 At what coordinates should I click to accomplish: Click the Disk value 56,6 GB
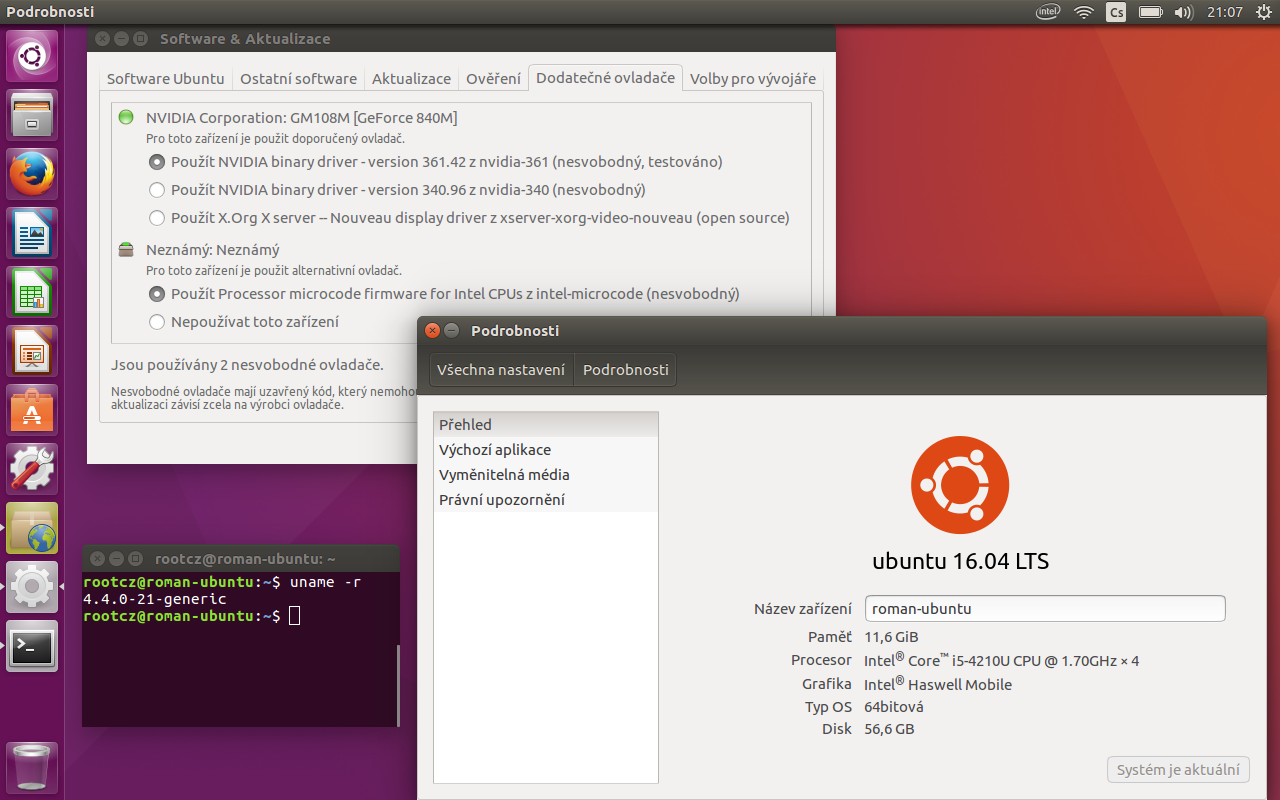pos(889,729)
